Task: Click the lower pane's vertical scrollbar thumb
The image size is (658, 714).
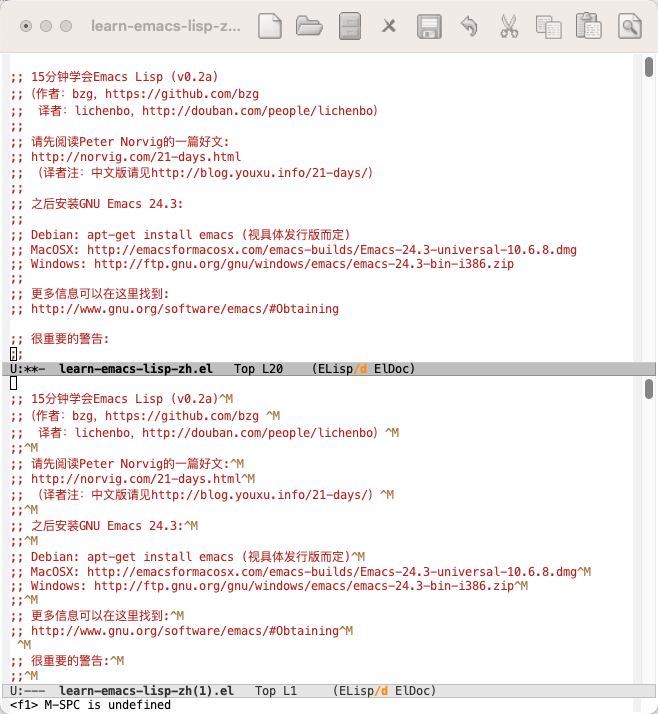Action: tap(649, 388)
